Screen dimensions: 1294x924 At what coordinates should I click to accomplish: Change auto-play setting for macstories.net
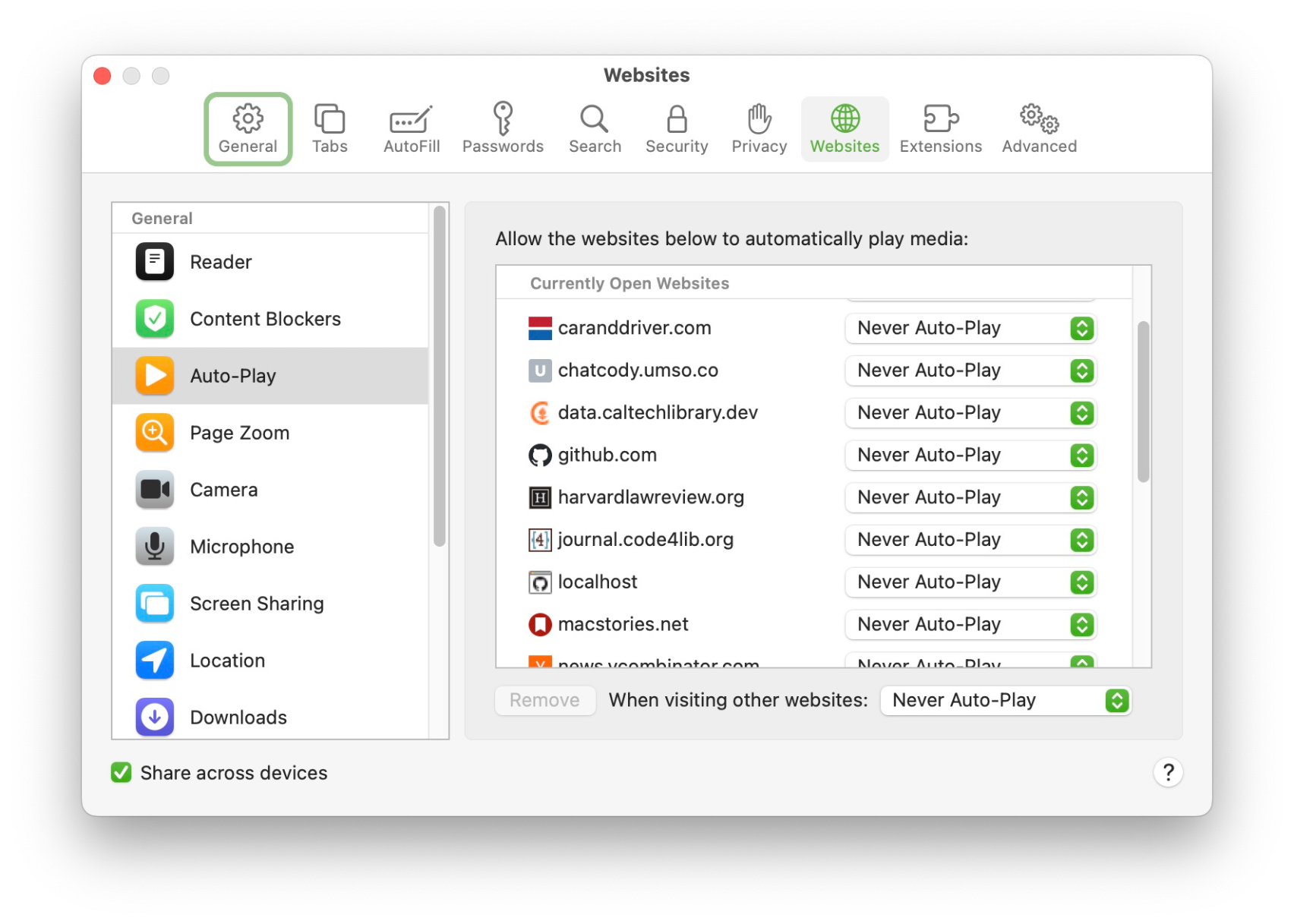tap(970, 625)
